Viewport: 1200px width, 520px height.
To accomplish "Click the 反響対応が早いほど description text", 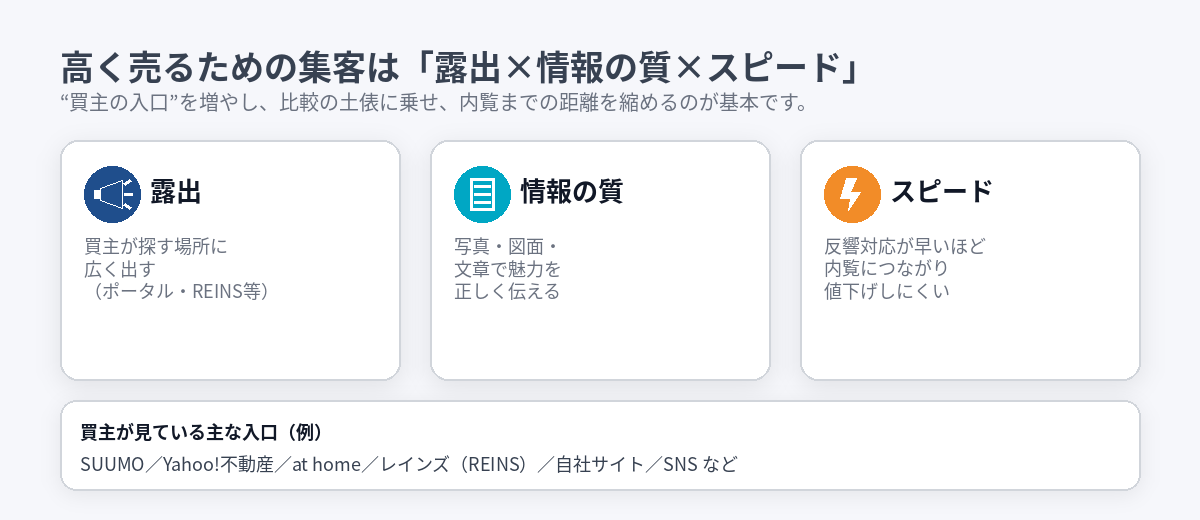I will (905, 246).
